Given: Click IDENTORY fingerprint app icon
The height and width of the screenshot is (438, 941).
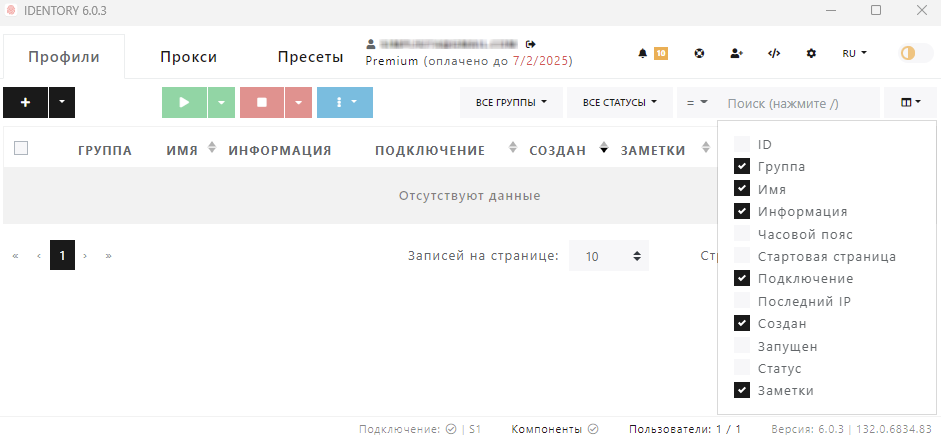Looking at the screenshot, I should point(10,10).
